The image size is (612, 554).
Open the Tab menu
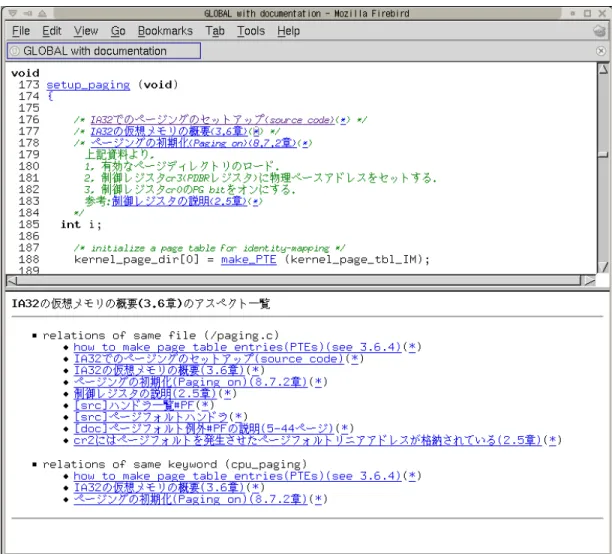coord(215,31)
